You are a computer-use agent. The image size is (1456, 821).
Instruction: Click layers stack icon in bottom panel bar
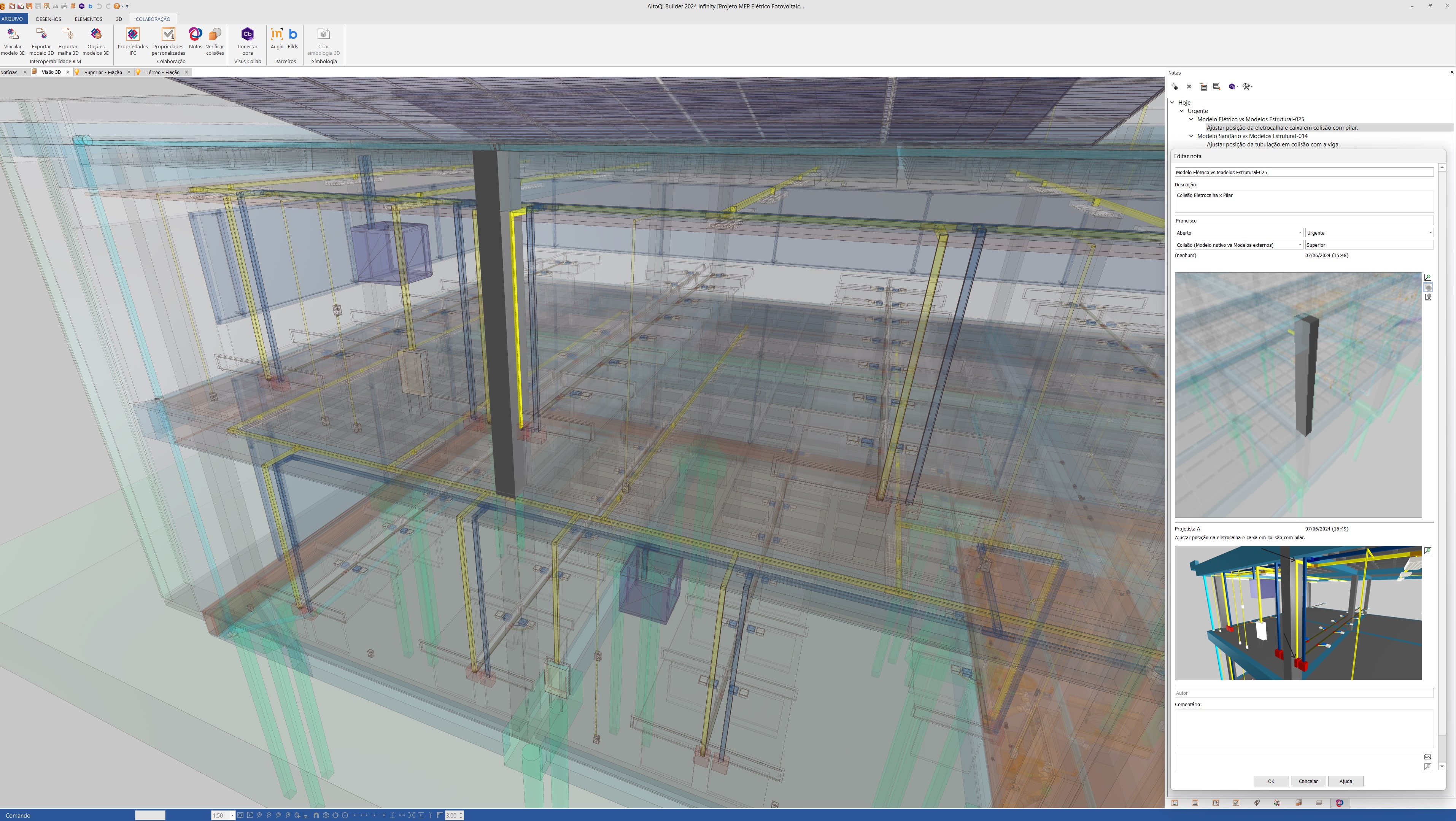pyautogui.click(x=1319, y=803)
